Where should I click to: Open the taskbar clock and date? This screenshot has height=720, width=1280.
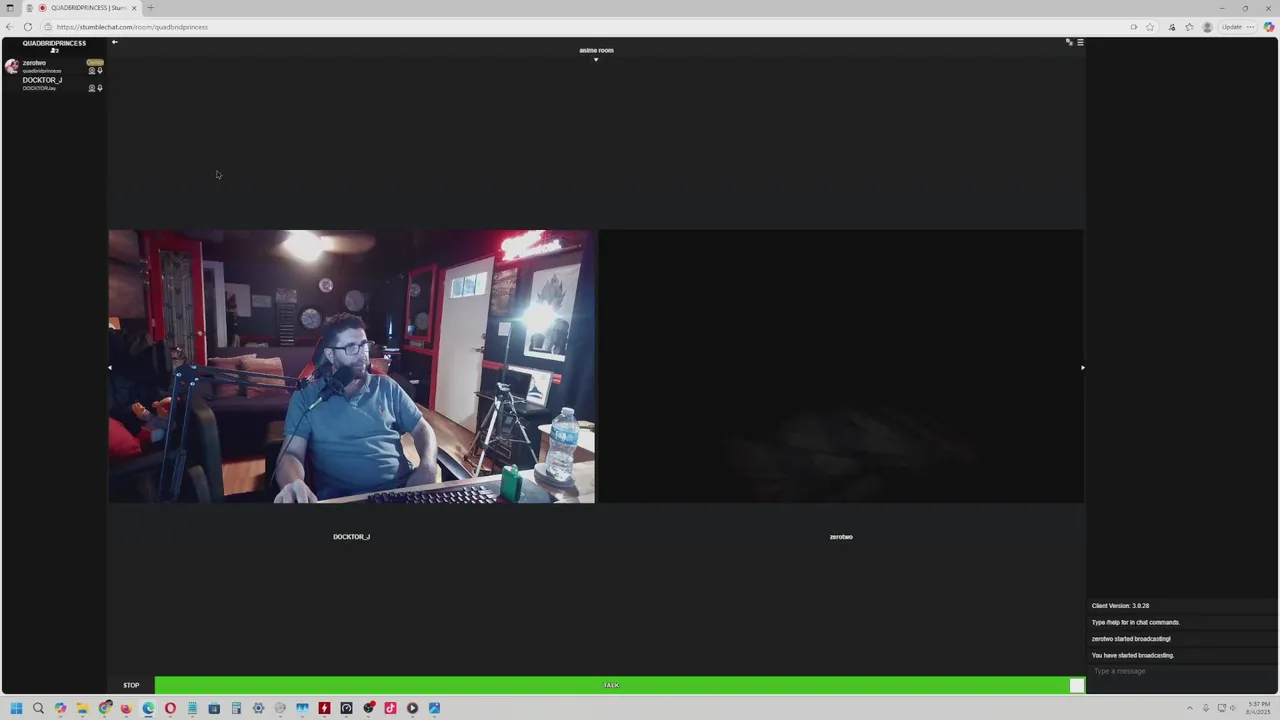point(1259,708)
